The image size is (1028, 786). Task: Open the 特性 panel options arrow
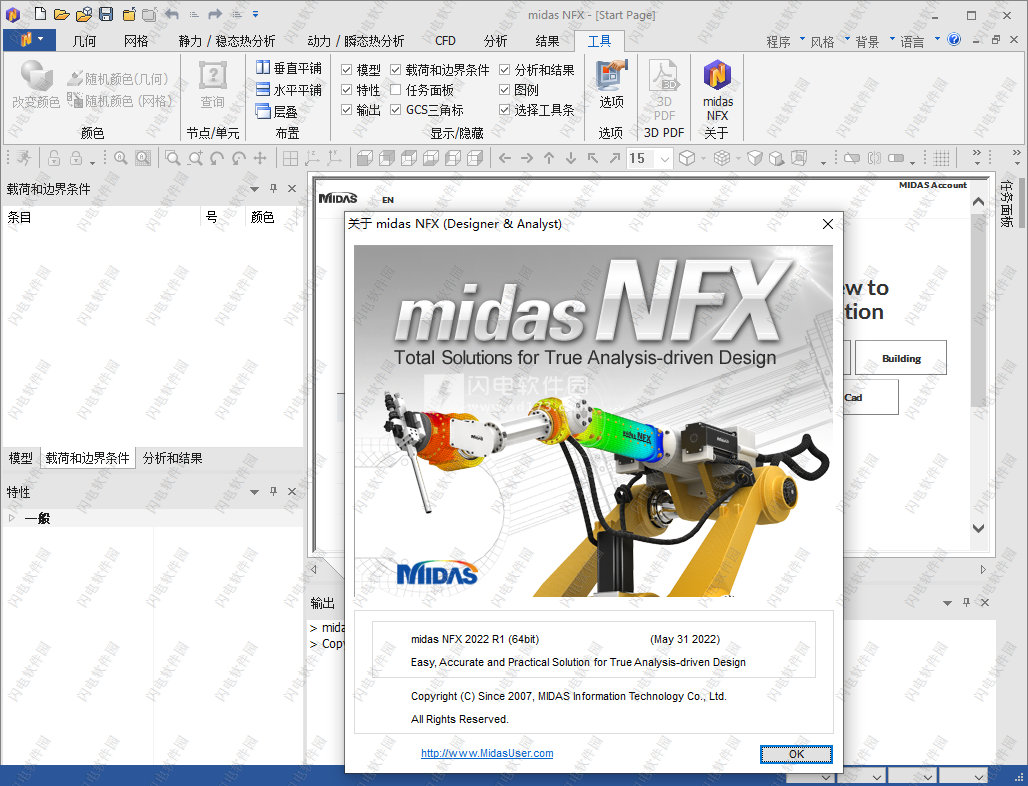tap(254, 492)
